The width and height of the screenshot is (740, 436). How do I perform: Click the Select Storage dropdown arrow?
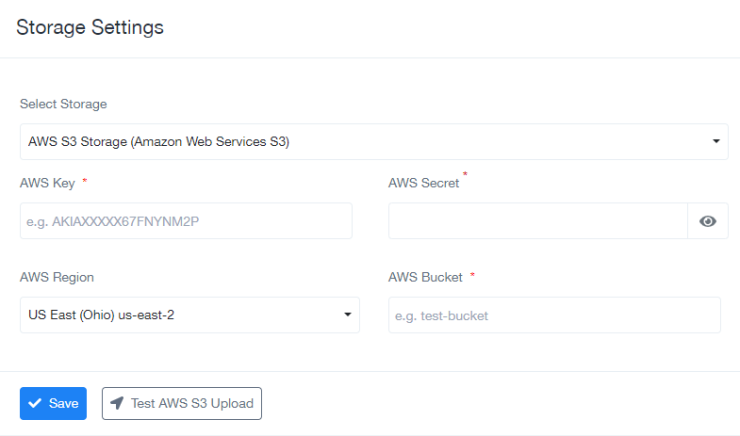click(x=716, y=142)
